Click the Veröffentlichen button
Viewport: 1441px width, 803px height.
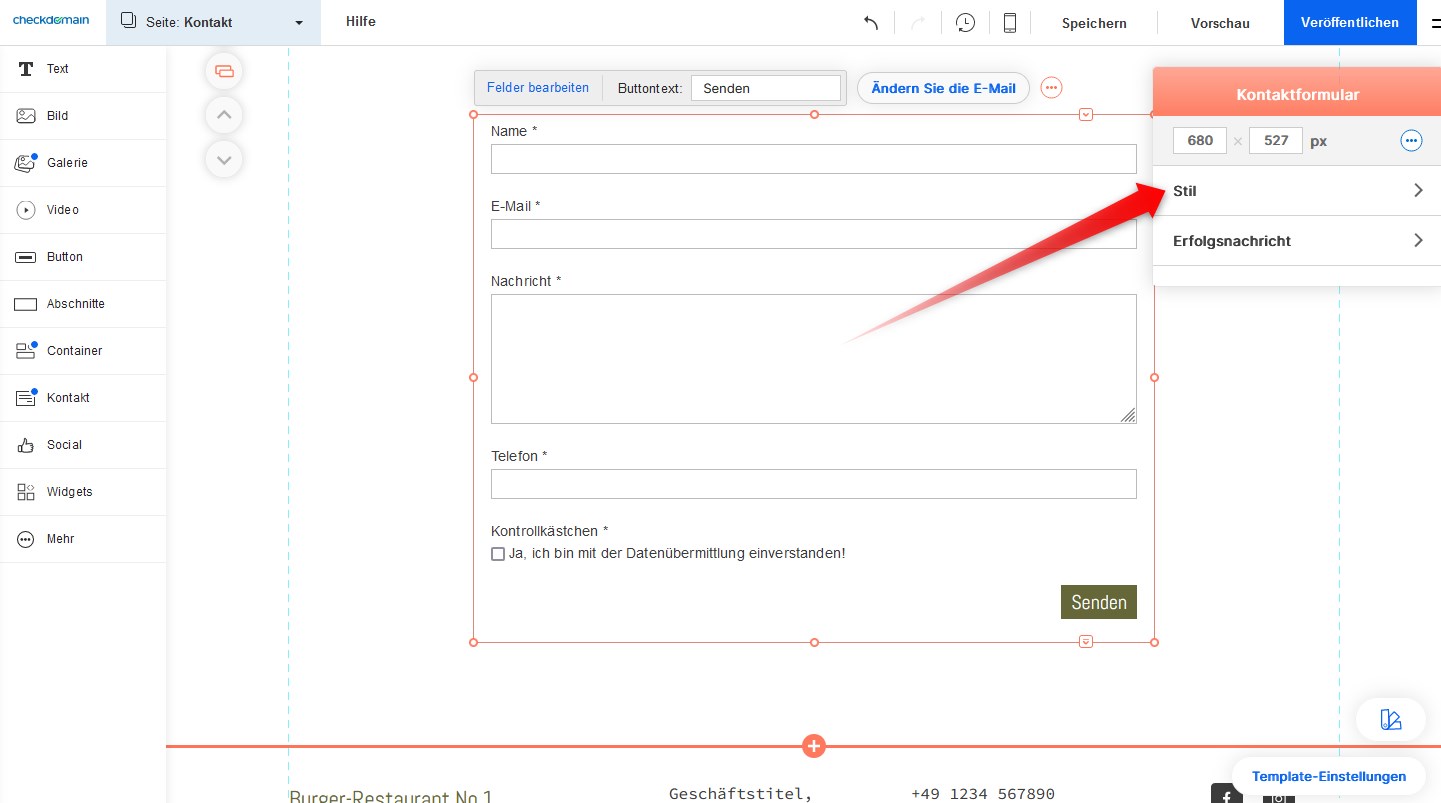[x=1349, y=22]
